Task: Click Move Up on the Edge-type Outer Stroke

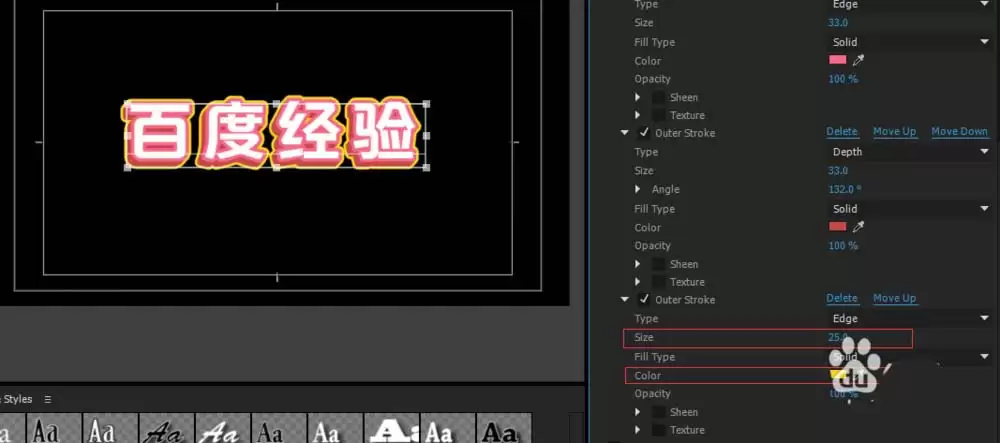Action: click(893, 298)
